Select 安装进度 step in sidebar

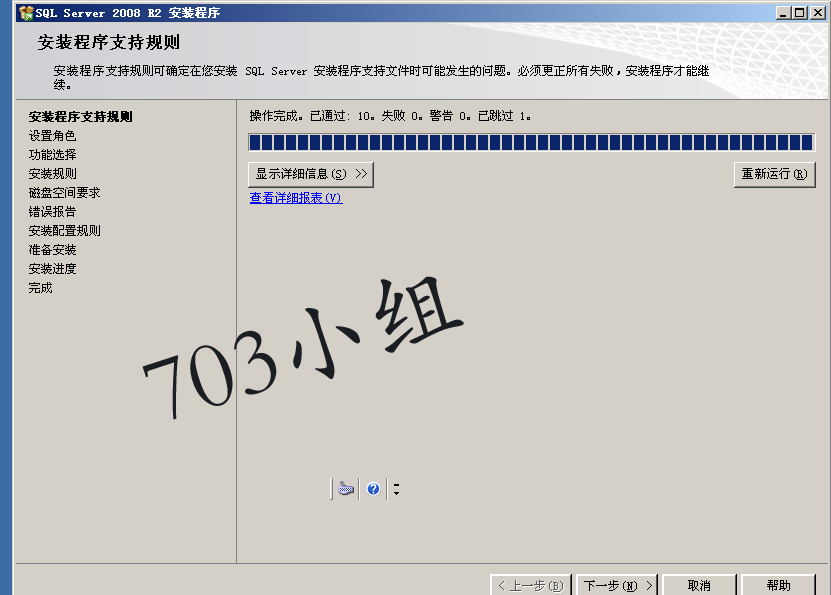[x=52, y=269]
